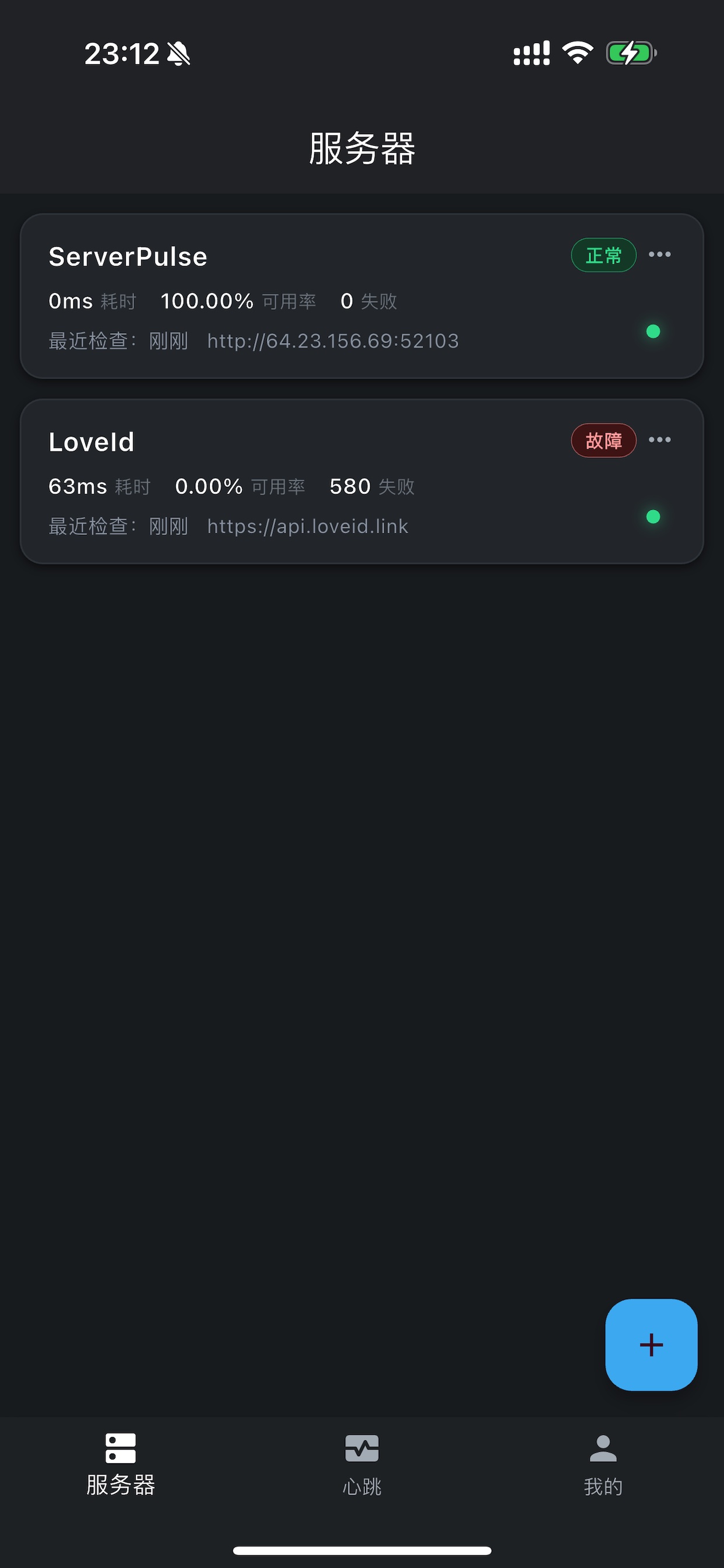Click the LoveId green status dot
724x1568 pixels.
[653, 517]
